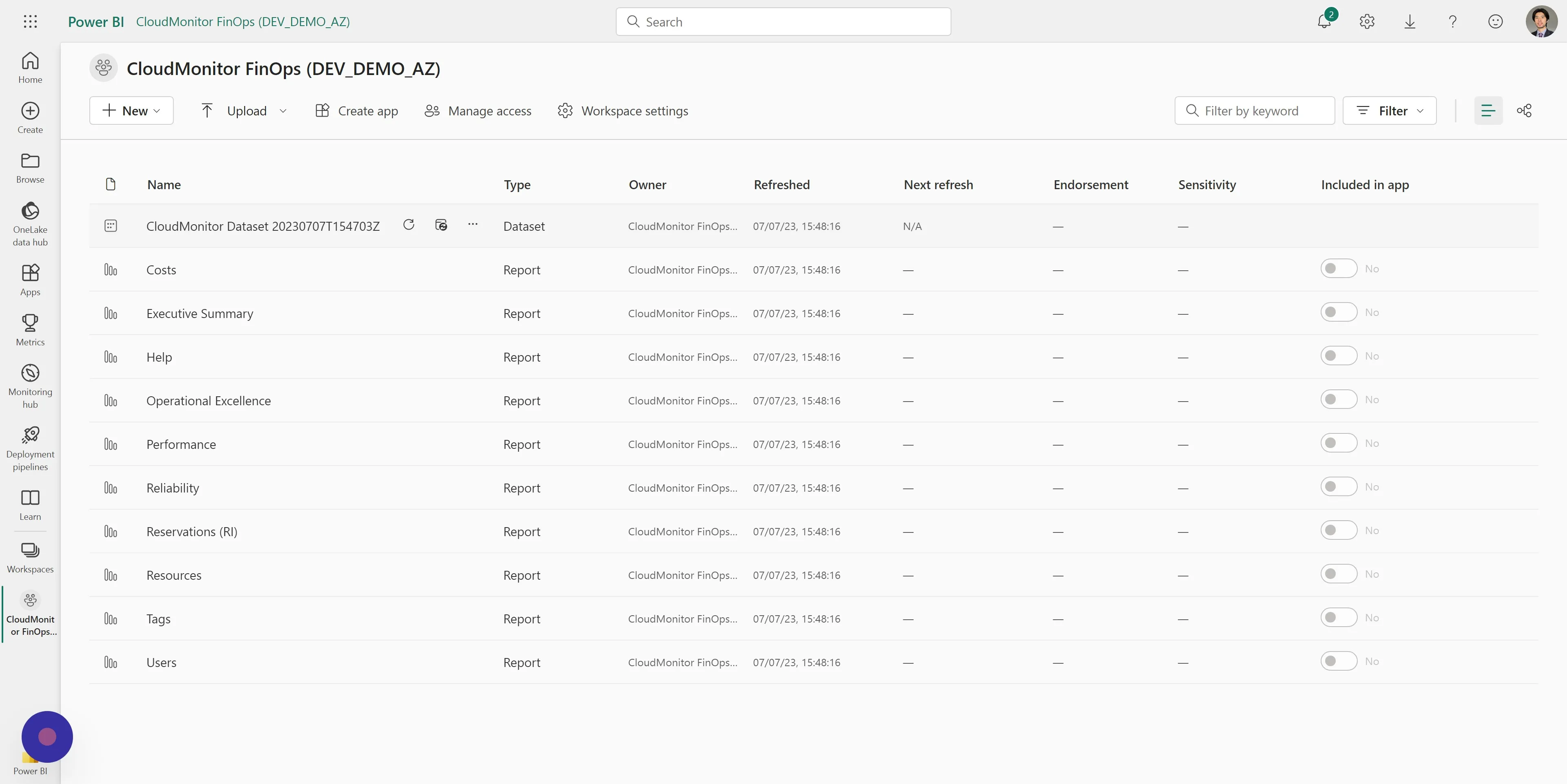Open Apps in the sidebar
This screenshot has height=784, width=1567.
click(x=30, y=280)
